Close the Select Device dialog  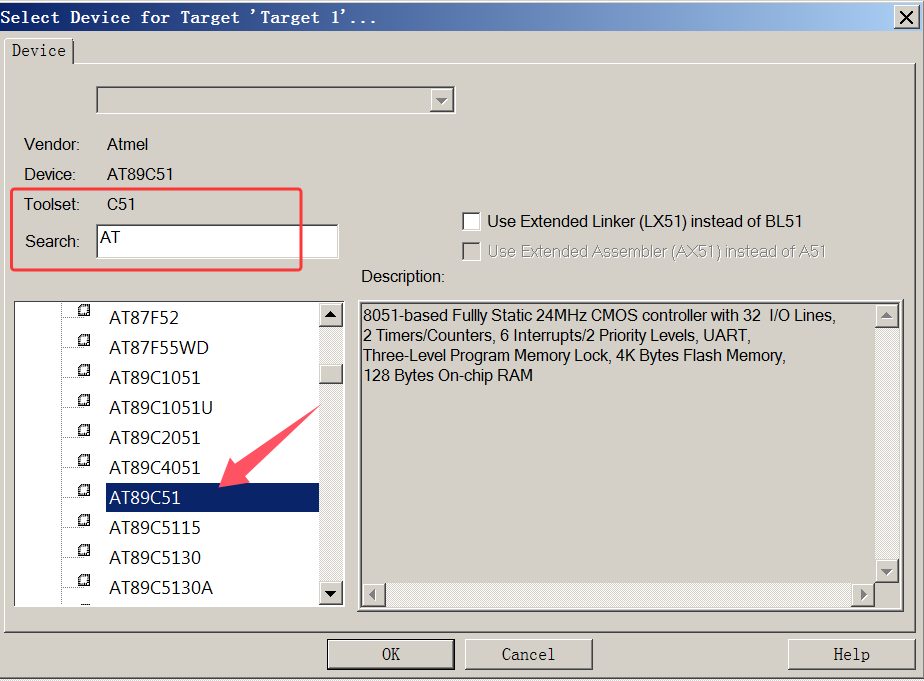click(906, 17)
